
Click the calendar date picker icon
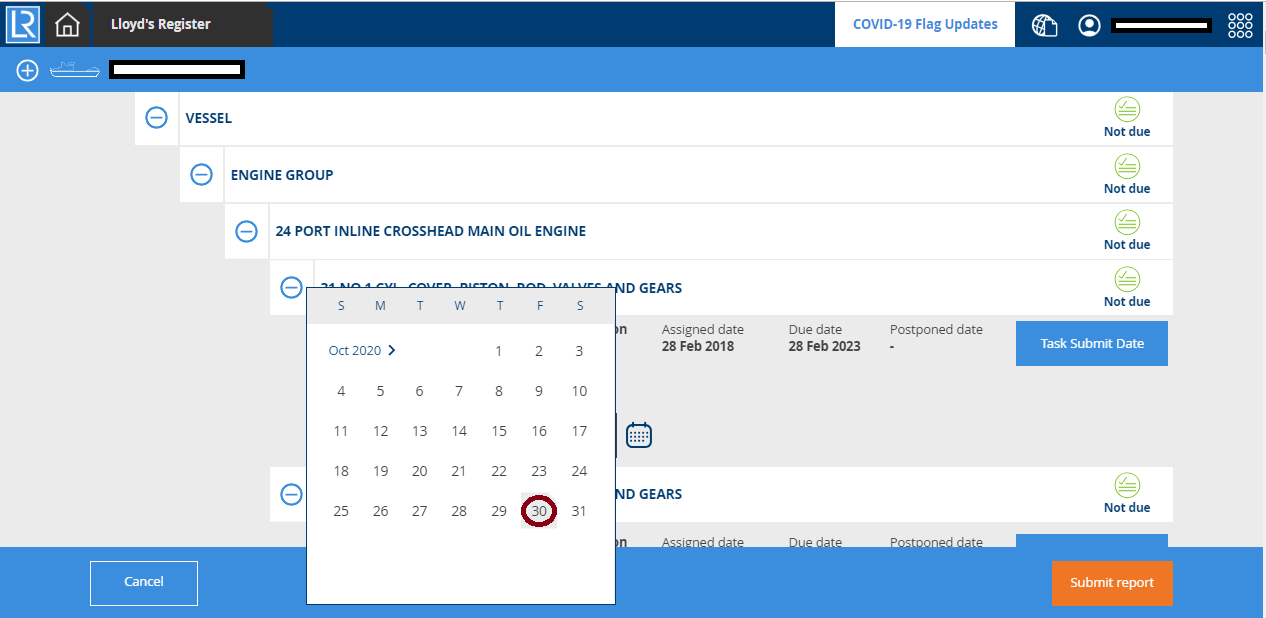(x=639, y=435)
